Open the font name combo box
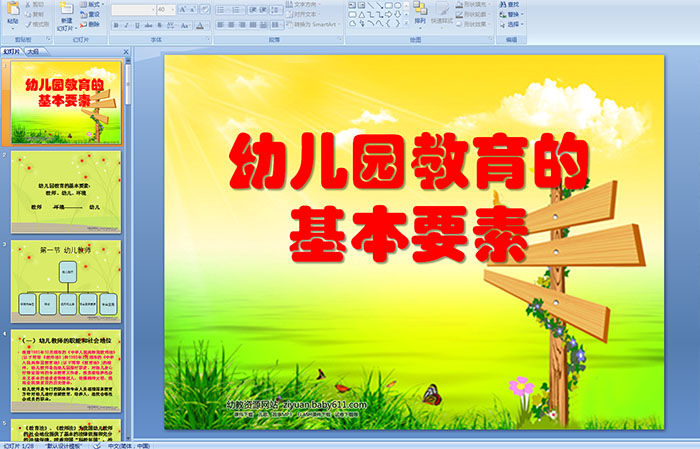Screen dimensions: 700x449 pos(133,9)
